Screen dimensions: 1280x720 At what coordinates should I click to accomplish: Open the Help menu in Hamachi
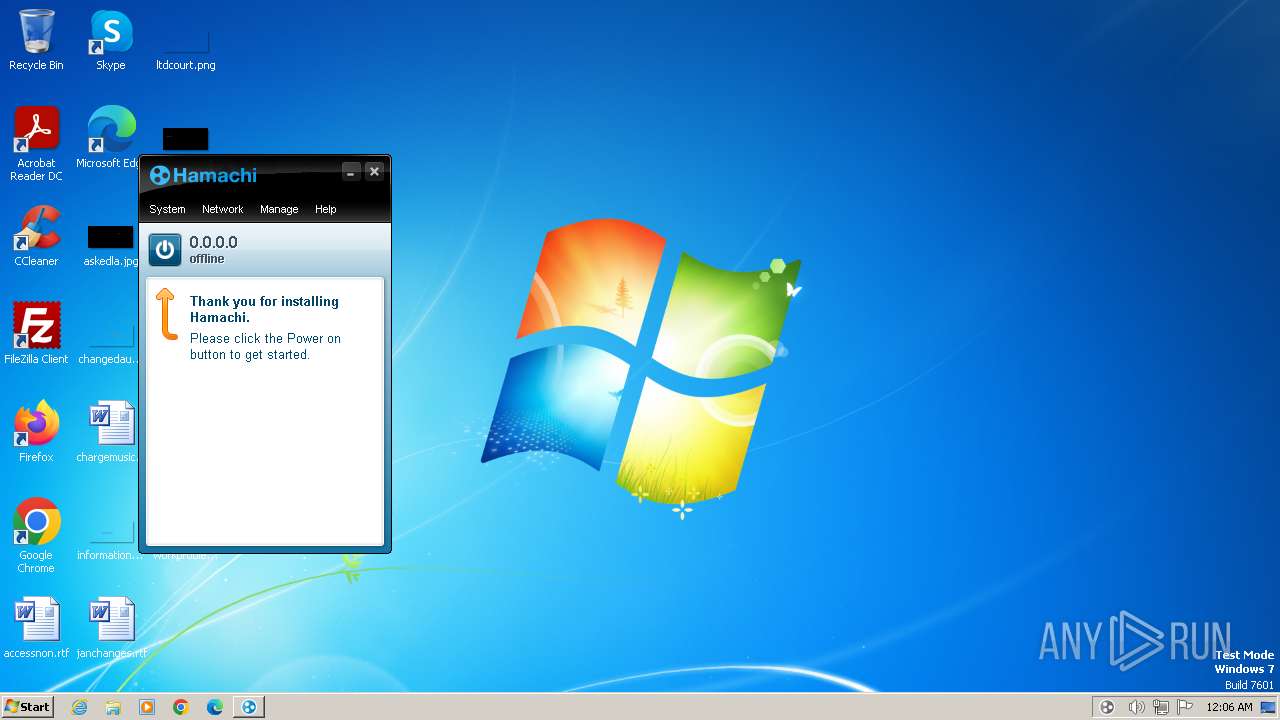(x=325, y=209)
